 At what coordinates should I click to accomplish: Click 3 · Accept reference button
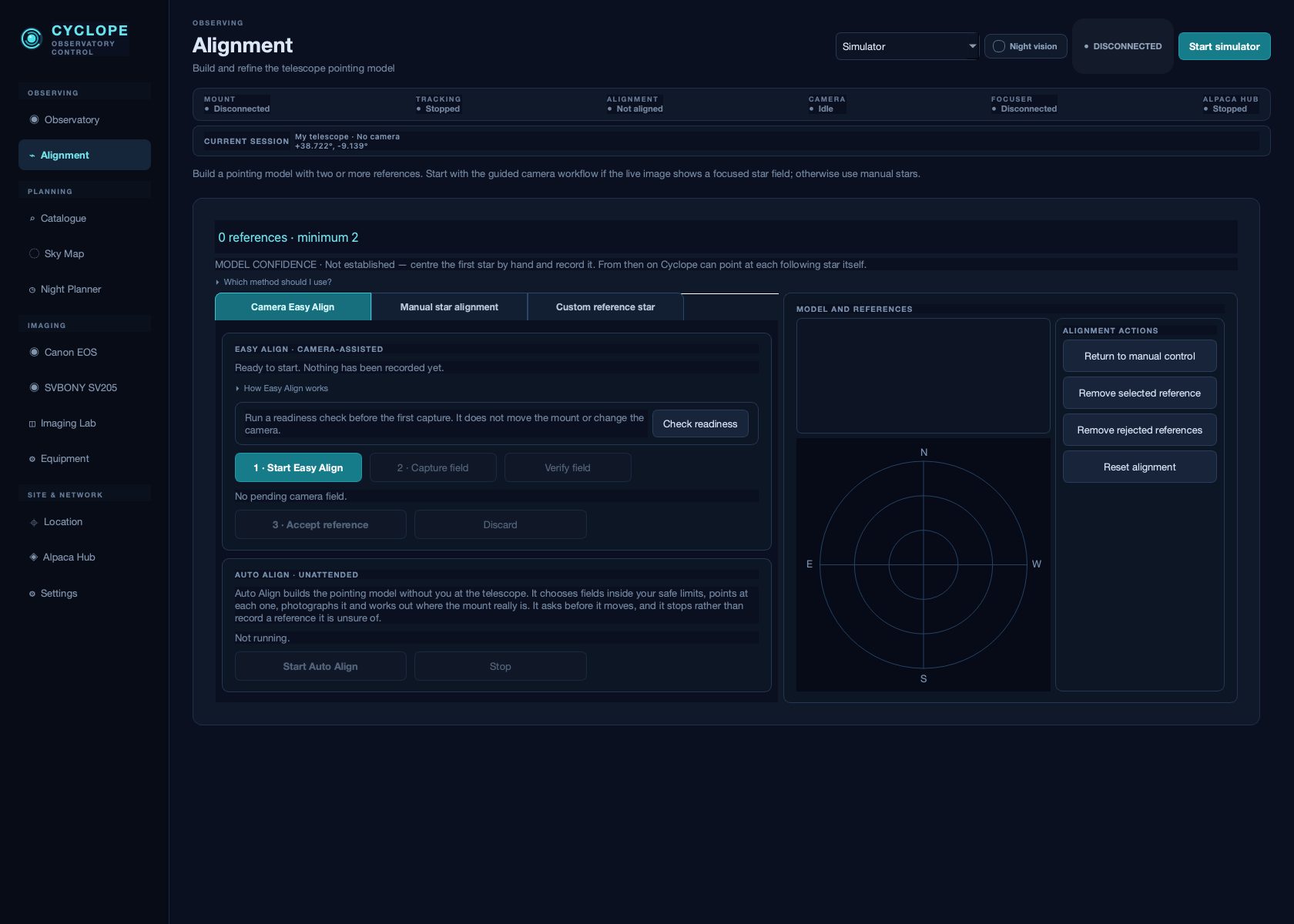(x=320, y=524)
